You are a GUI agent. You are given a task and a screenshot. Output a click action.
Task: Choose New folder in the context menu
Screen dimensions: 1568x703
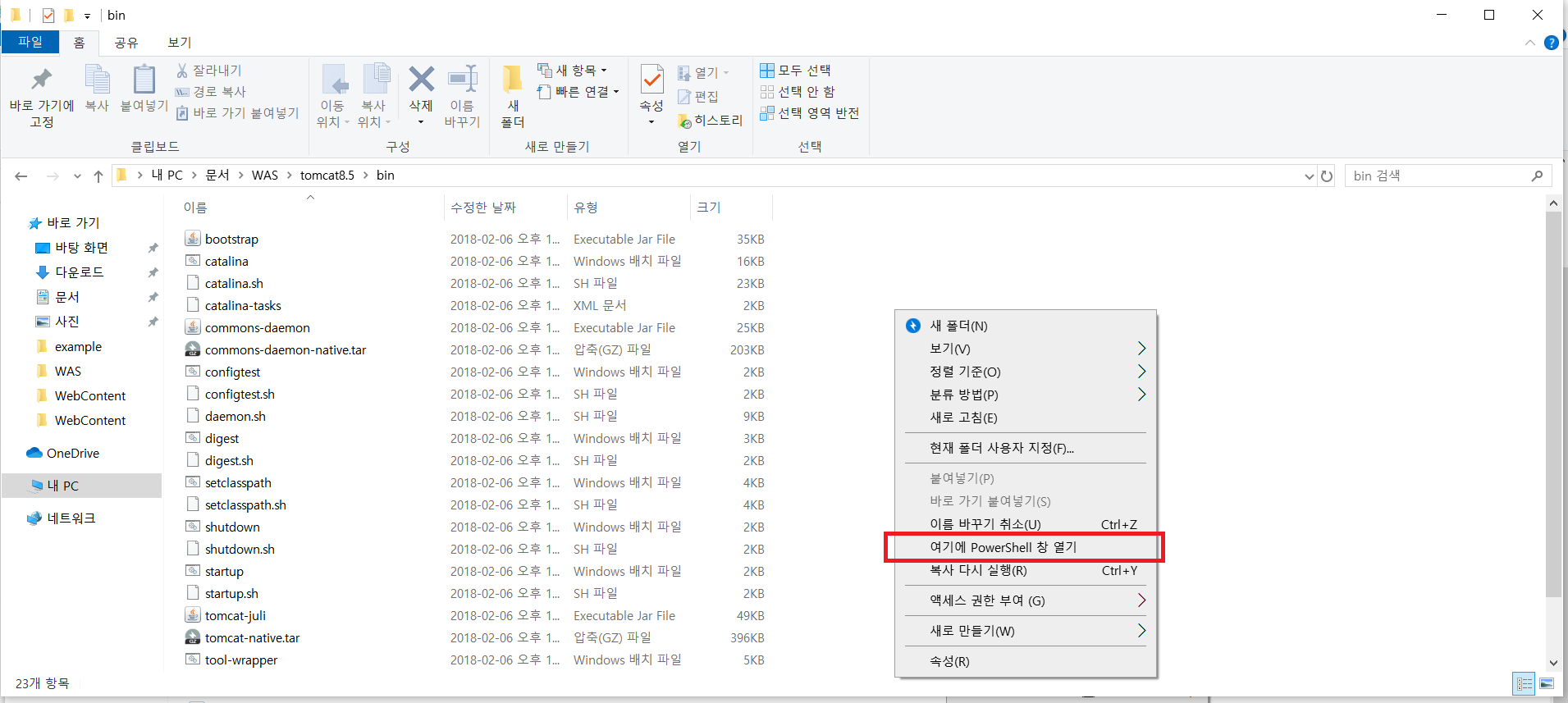pos(1026,326)
